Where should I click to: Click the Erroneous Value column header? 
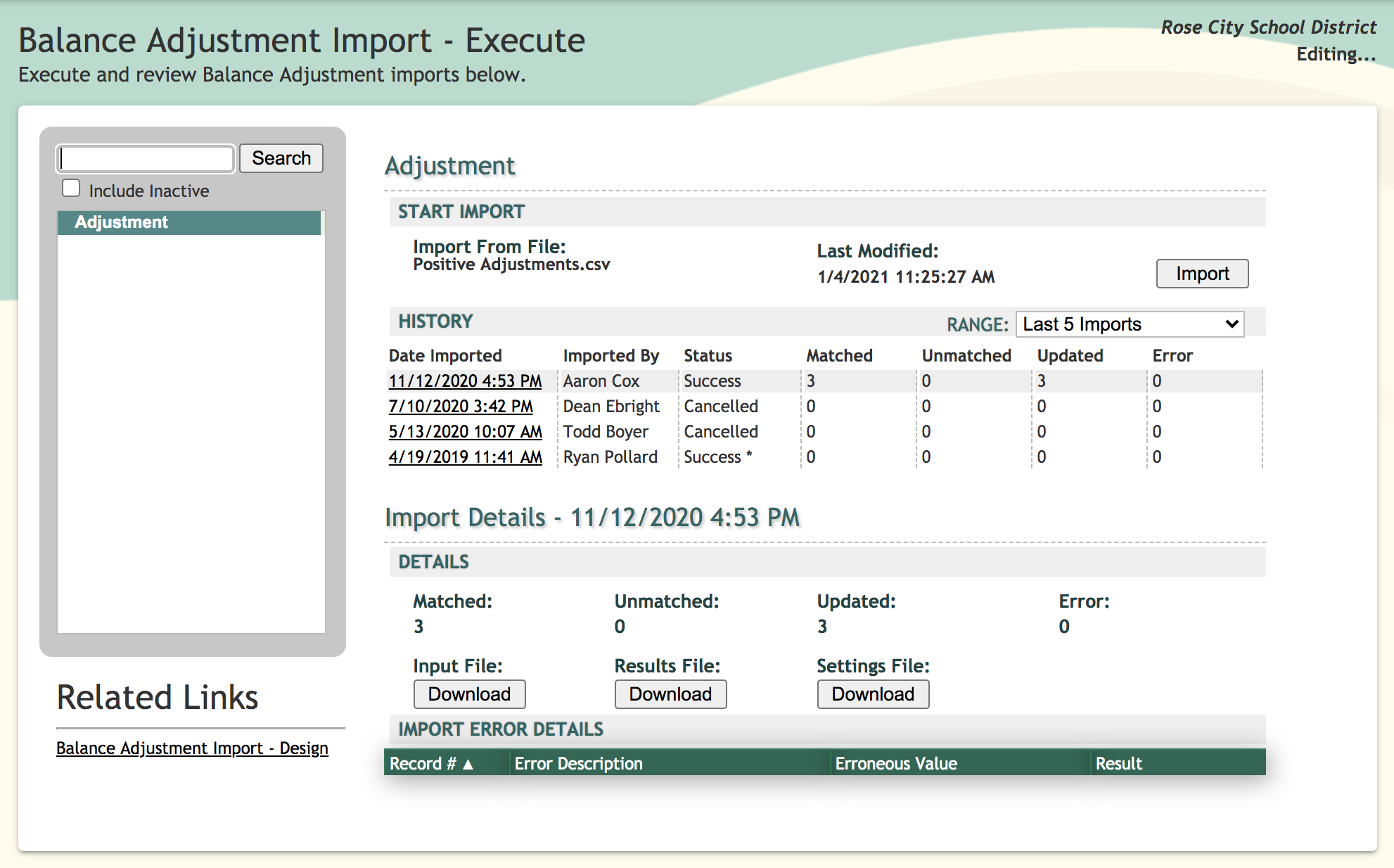coord(895,763)
